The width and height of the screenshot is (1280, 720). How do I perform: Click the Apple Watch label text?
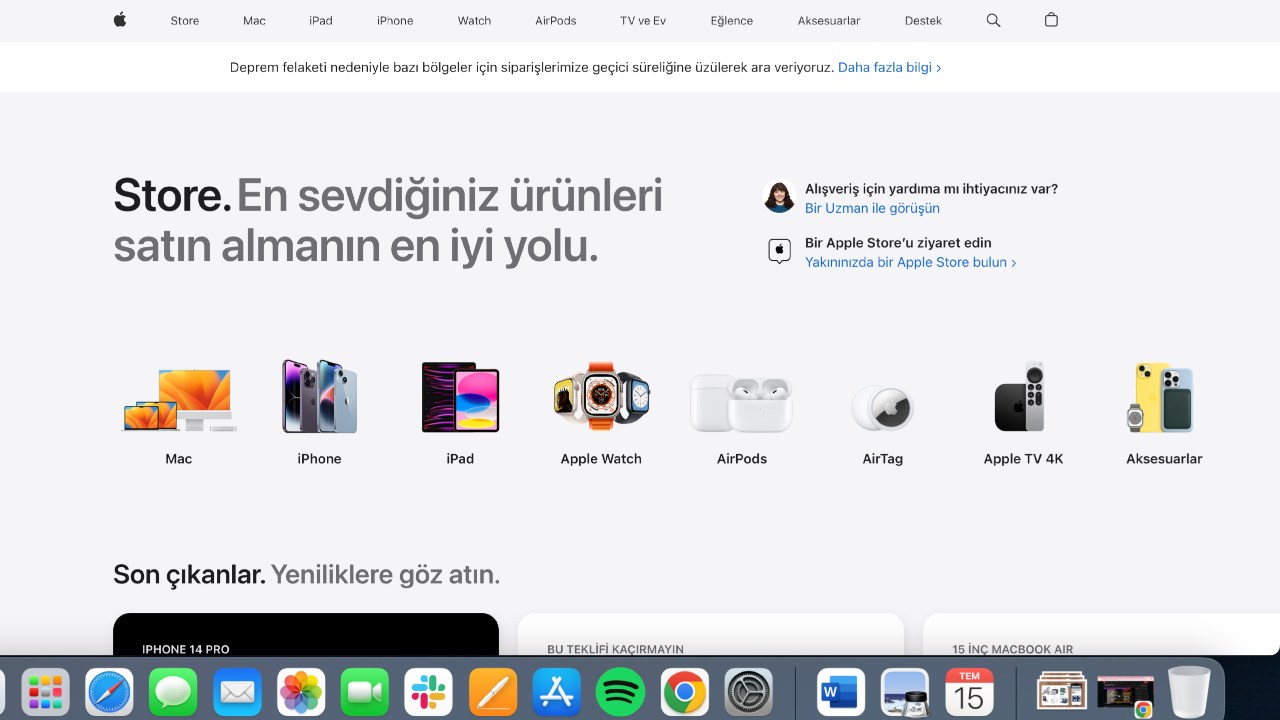(601, 458)
